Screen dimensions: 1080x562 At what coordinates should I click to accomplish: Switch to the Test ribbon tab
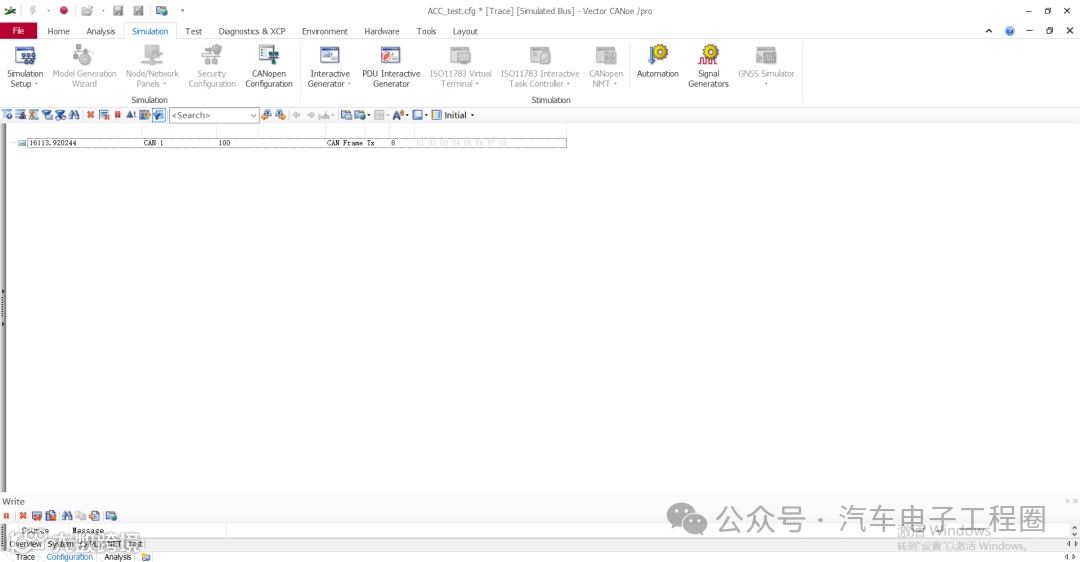194,31
